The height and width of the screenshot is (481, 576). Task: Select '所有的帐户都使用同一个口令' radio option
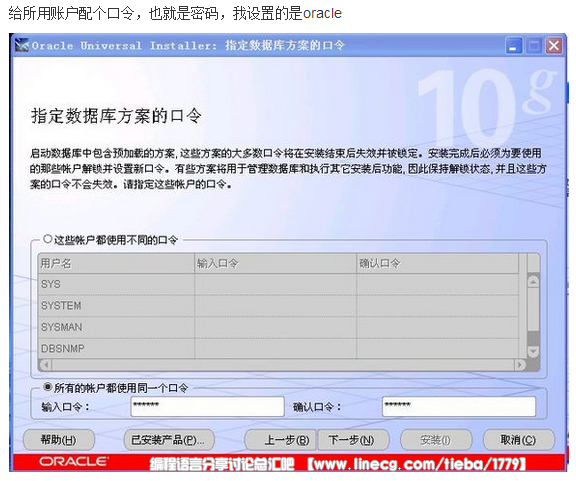47,387
